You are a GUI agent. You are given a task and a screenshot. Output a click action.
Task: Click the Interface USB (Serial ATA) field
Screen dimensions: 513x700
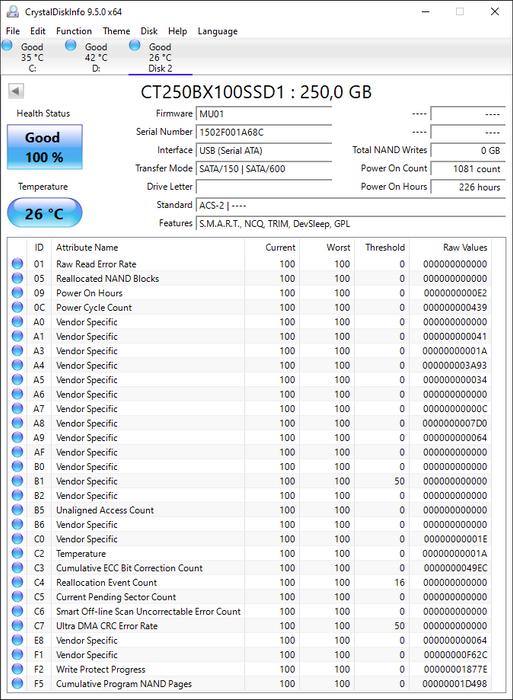point(263,150)
